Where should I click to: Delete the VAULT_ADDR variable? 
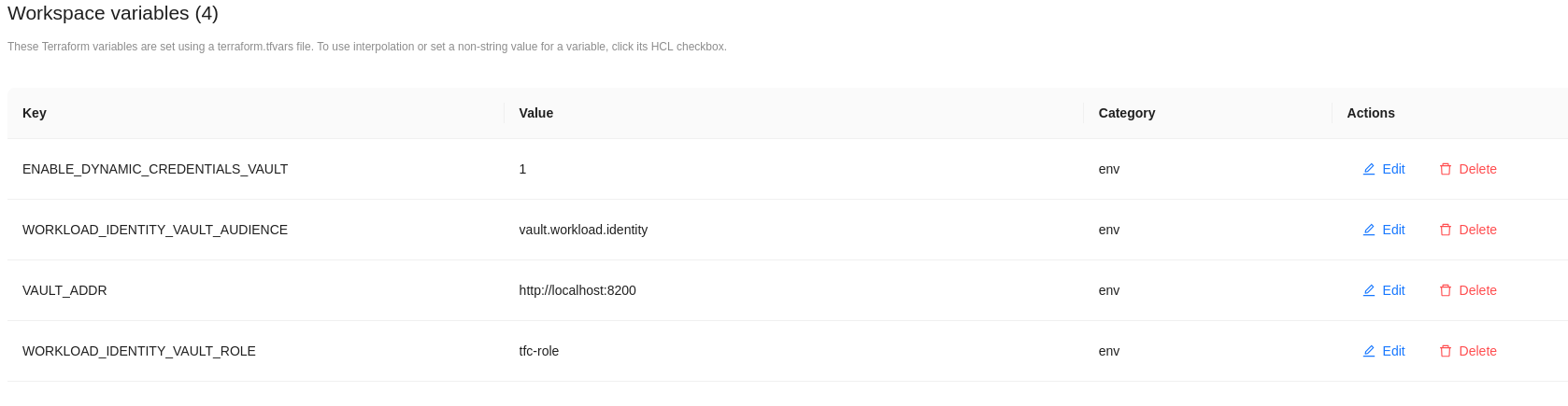tap(1468, 290)
